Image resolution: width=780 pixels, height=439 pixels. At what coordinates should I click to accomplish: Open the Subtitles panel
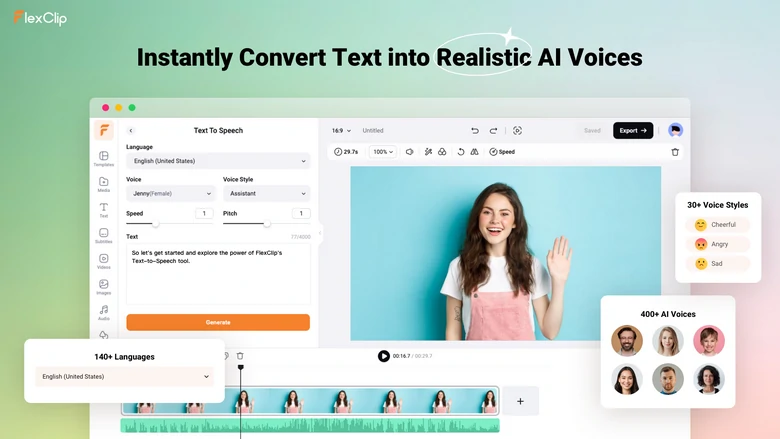point(103,236)
